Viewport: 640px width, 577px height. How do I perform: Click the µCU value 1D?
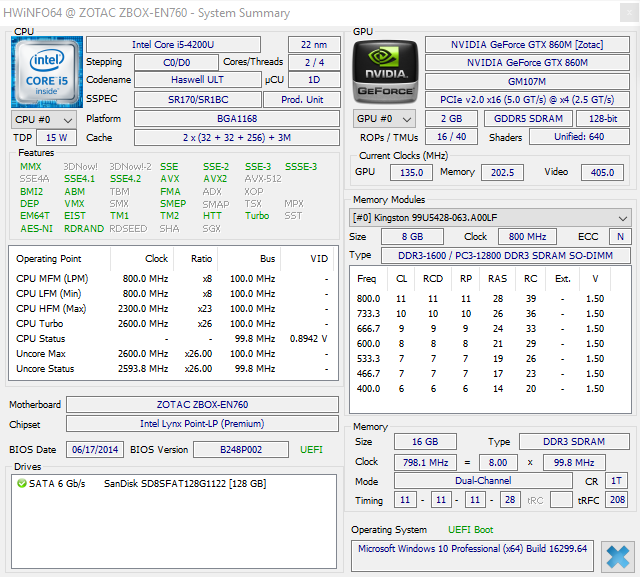click(314, 80)
